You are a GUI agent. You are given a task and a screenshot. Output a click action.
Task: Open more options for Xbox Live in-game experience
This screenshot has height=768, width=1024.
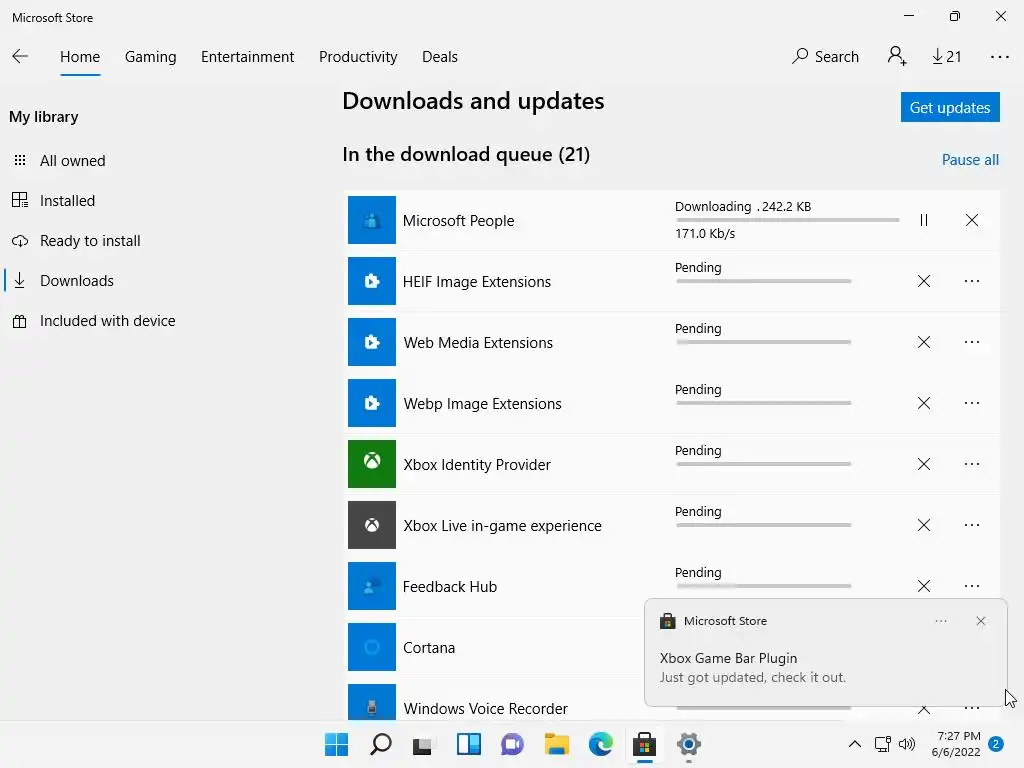[x=972, y=525]
